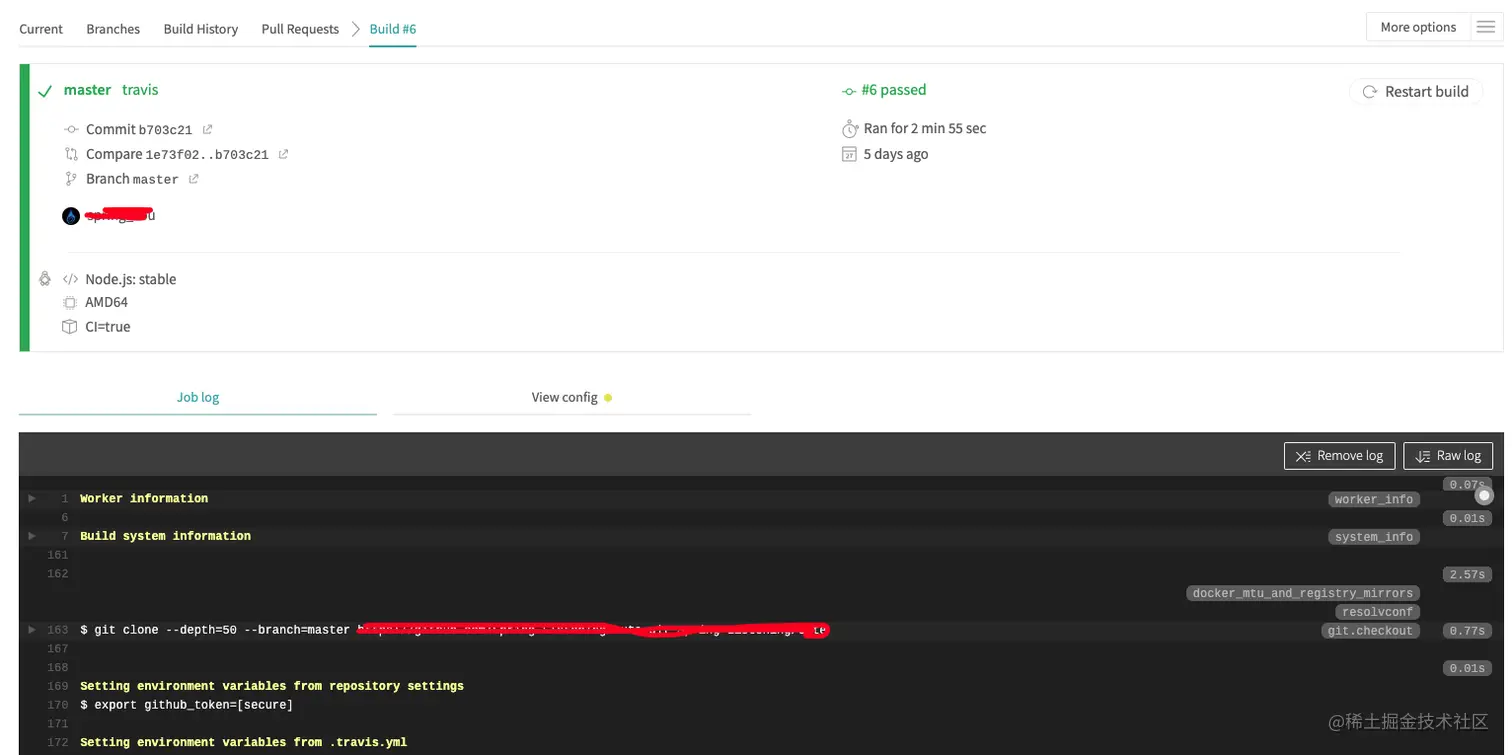The width and height of the screenshot is (1512, 755).
Task: Click the Remove log button
Action: (x=1340, y=455)
